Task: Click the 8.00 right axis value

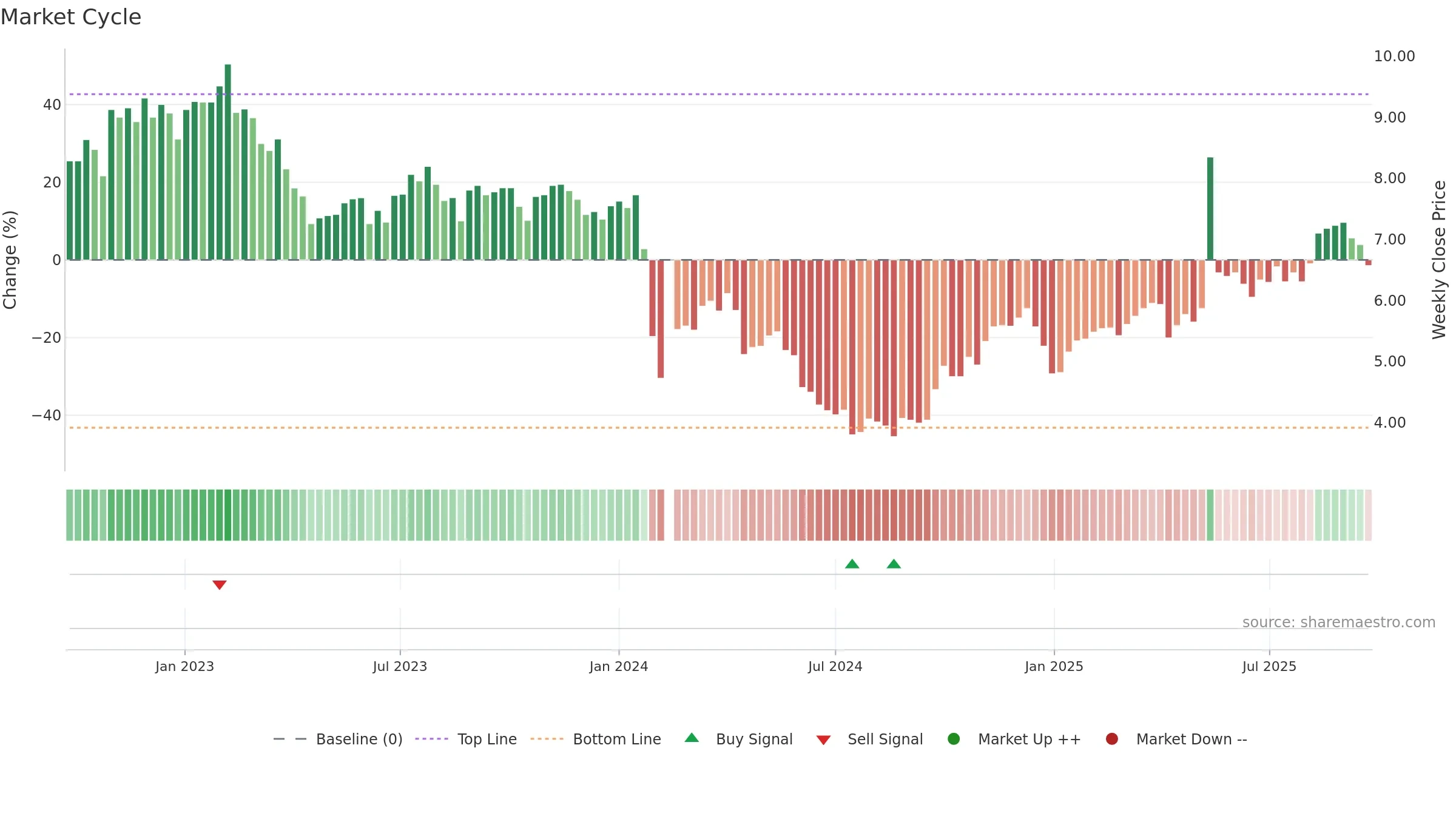Action: (1390, 178)
